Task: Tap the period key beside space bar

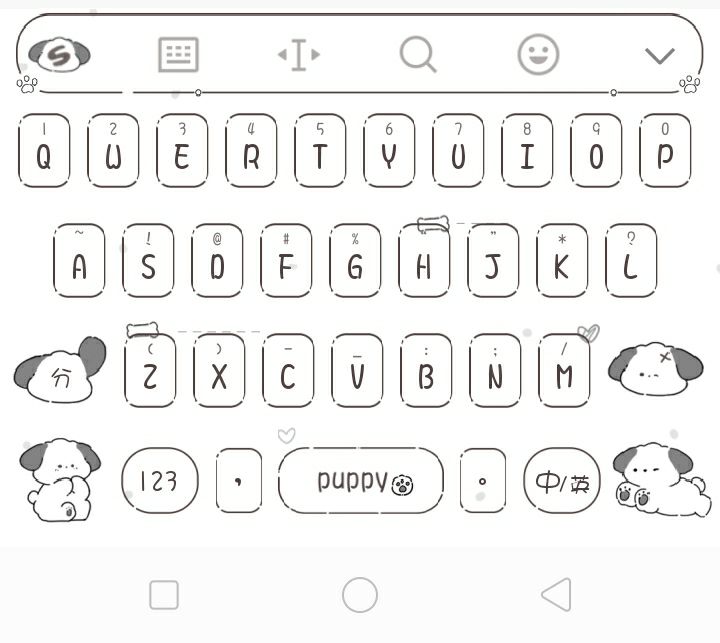Action: (483, 481)
